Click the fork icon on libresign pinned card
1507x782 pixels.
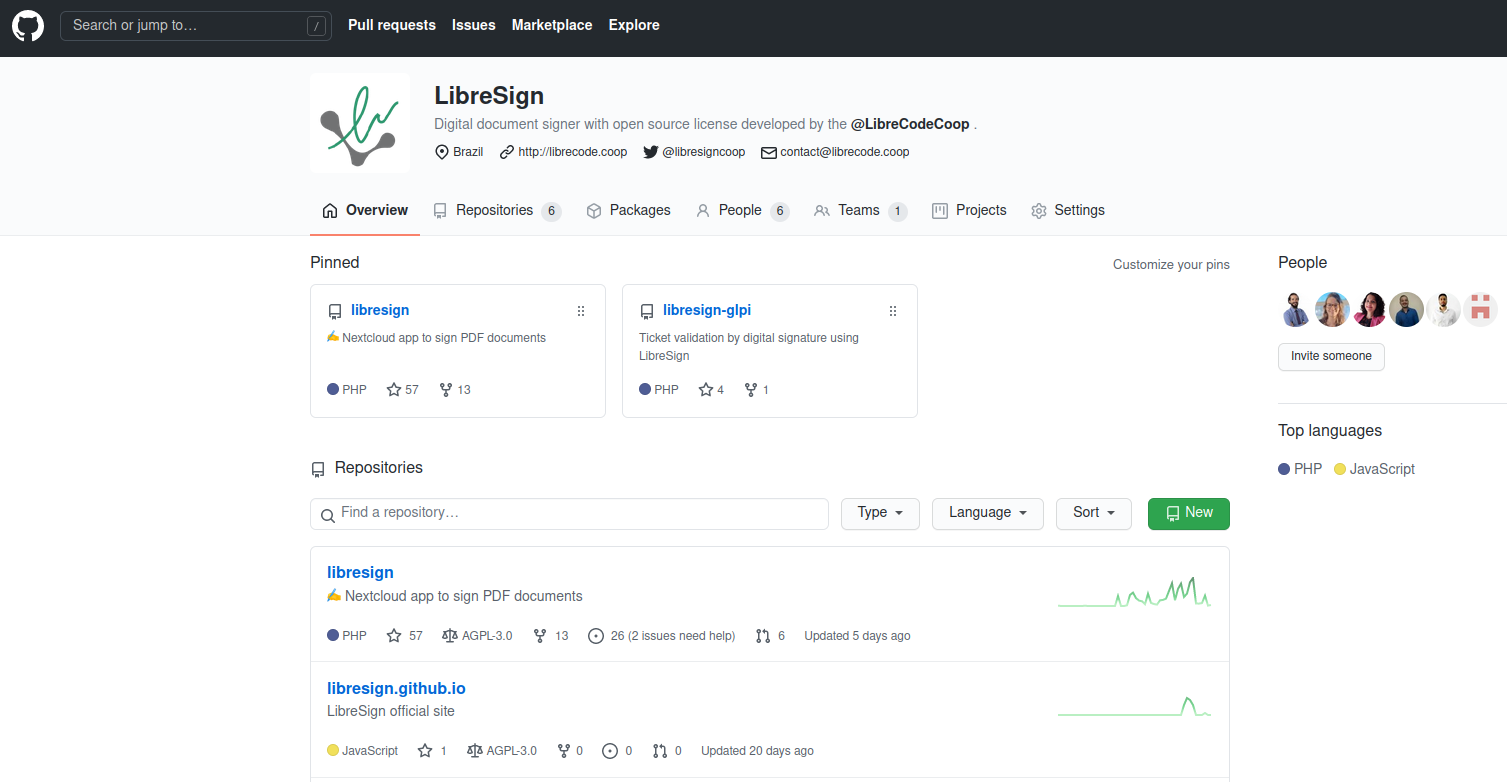coord(446,390)
